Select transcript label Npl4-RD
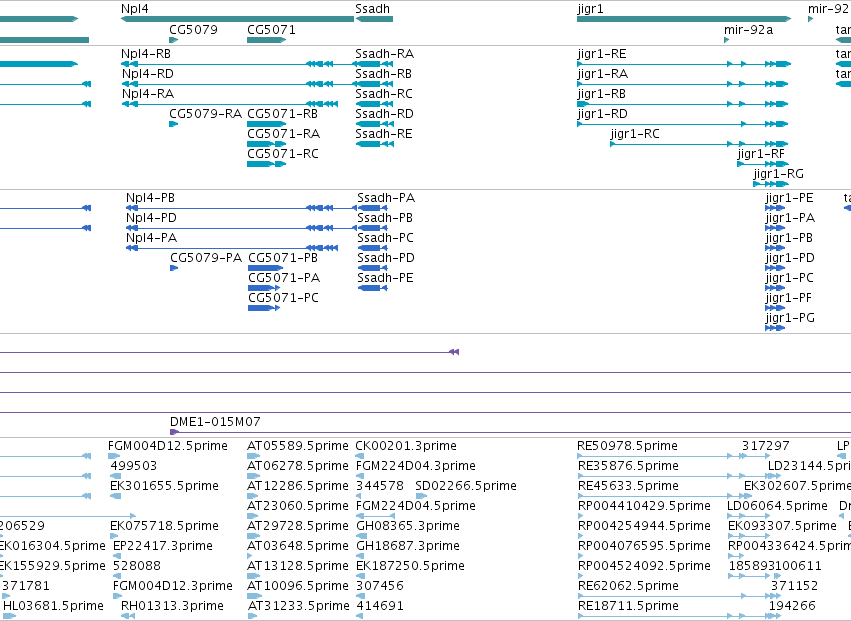 tap(148, 74)
